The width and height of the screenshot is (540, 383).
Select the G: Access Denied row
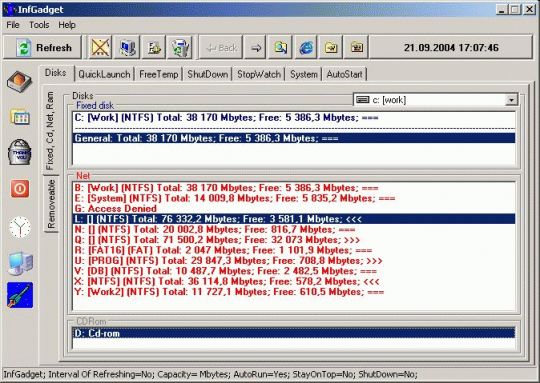click(294, 209)
